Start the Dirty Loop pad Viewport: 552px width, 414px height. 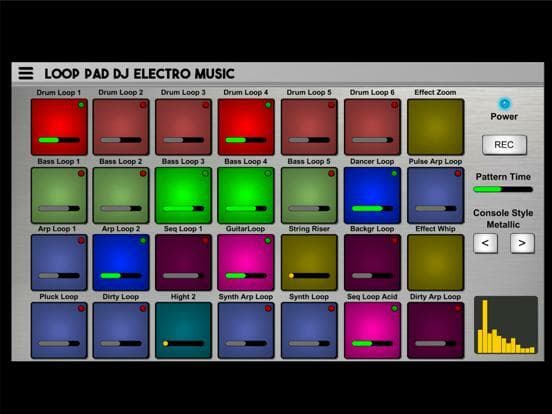click(121, 331)
